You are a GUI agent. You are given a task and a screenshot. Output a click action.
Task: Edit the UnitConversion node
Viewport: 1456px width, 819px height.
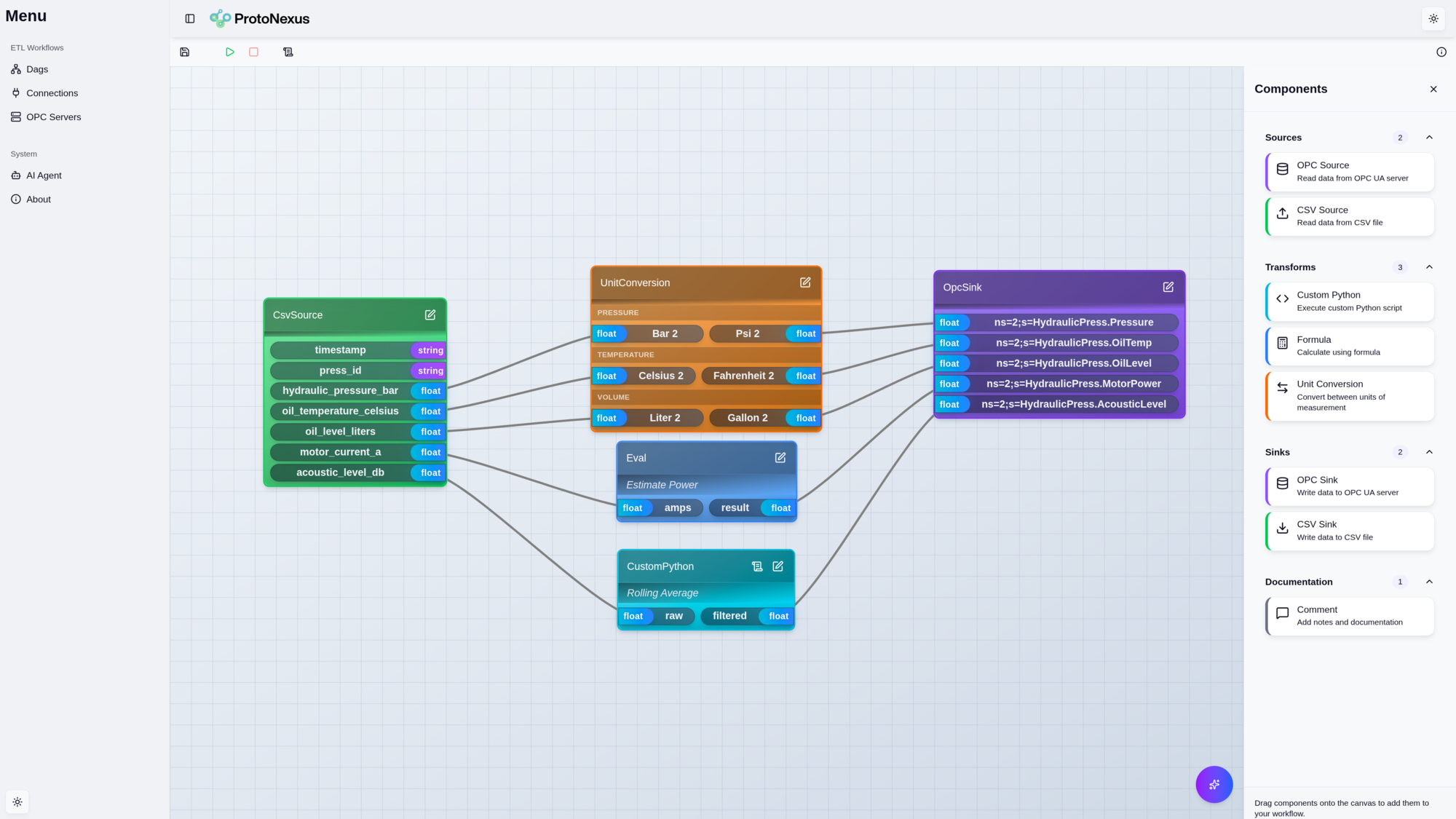(x=805, y=282)
